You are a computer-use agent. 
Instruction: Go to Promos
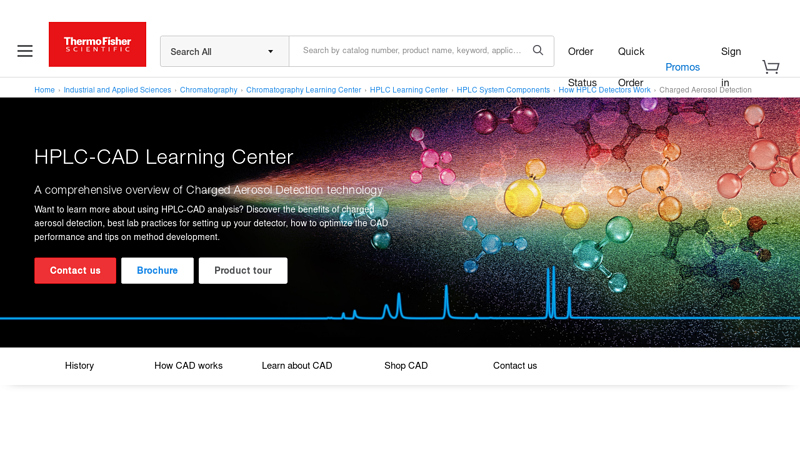[x=682, y=67]
